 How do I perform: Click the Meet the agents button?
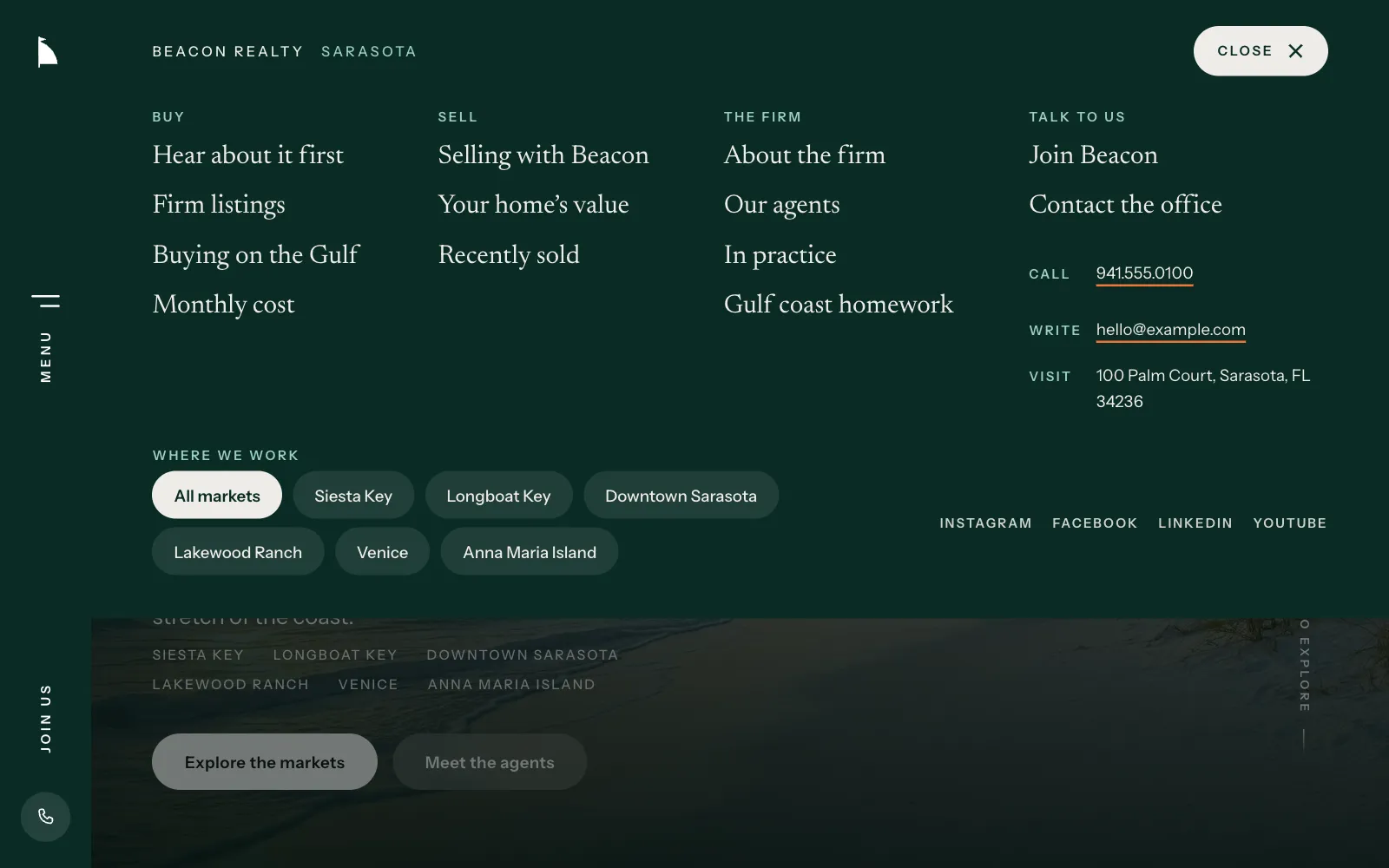pos(490,762)
